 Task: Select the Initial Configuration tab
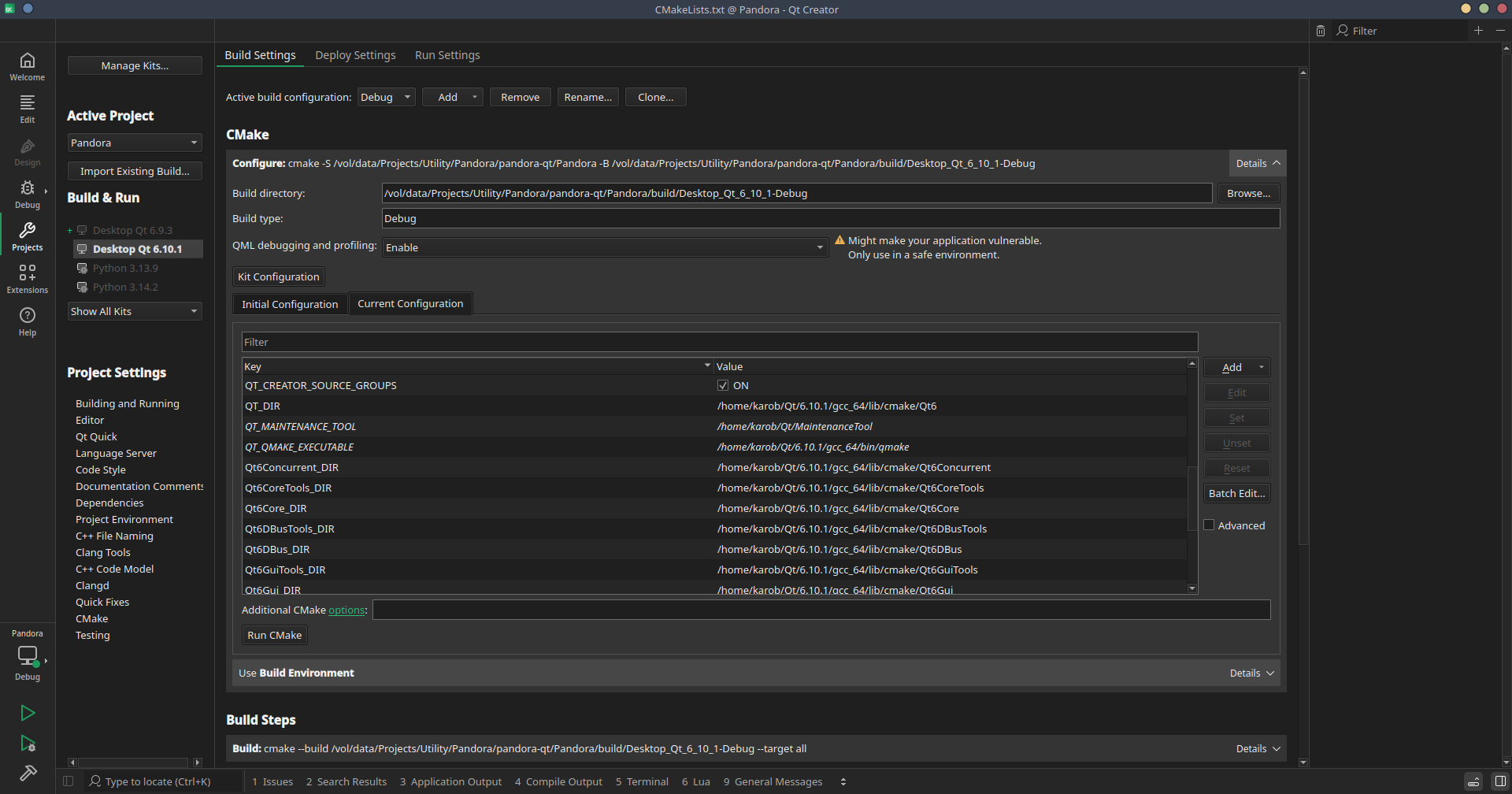click(290, 304)
